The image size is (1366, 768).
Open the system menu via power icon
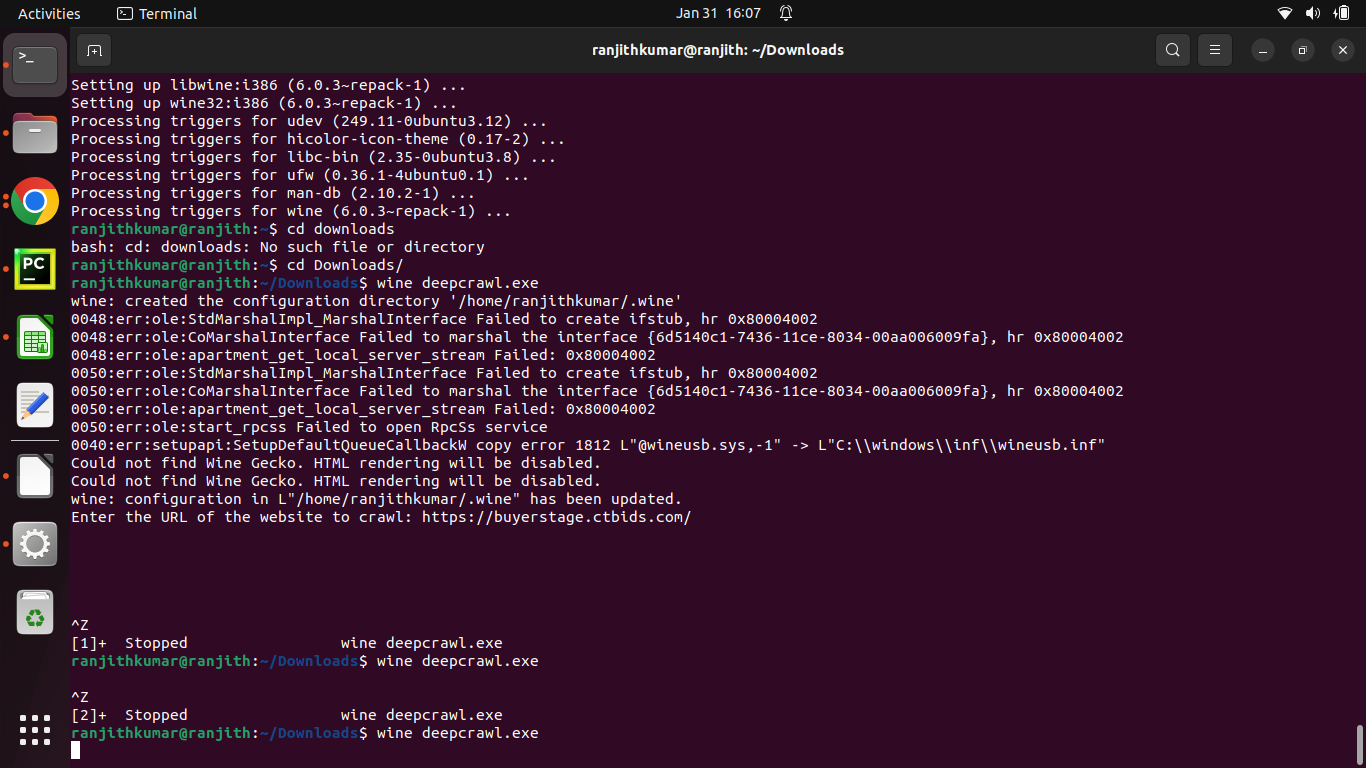(1341, 13)
